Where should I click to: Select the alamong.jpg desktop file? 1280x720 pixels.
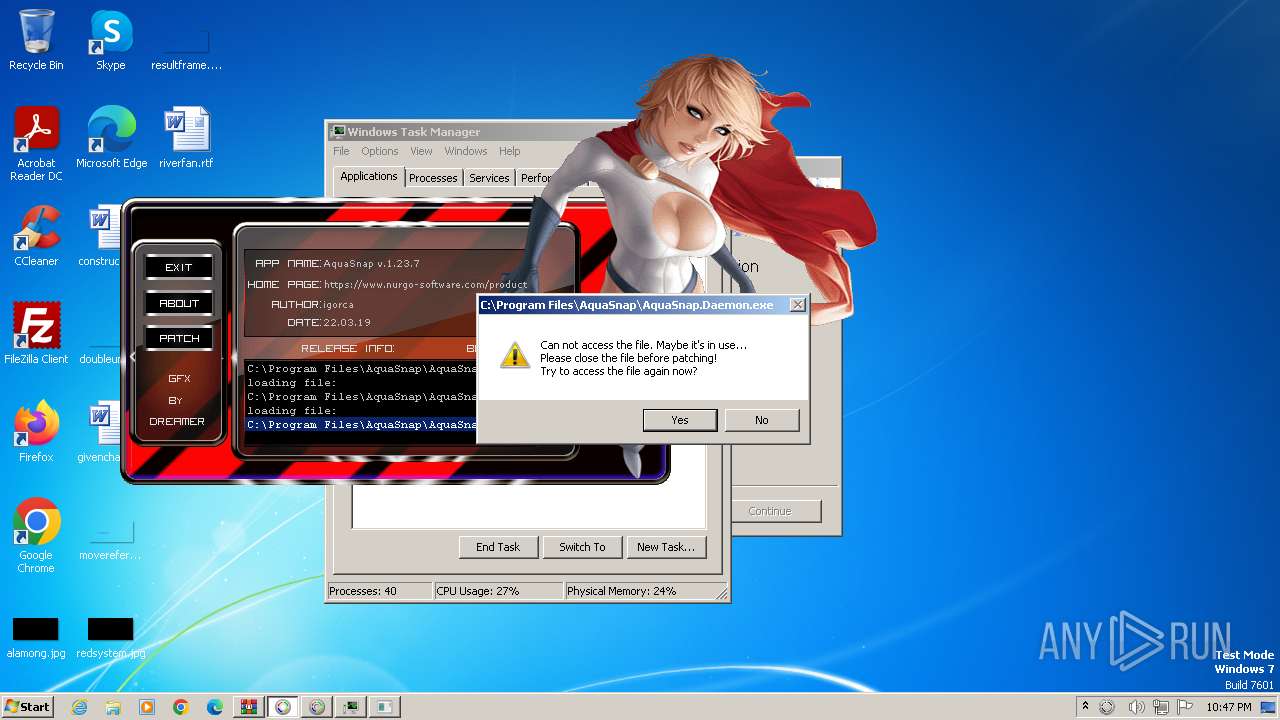pos(36,635)
